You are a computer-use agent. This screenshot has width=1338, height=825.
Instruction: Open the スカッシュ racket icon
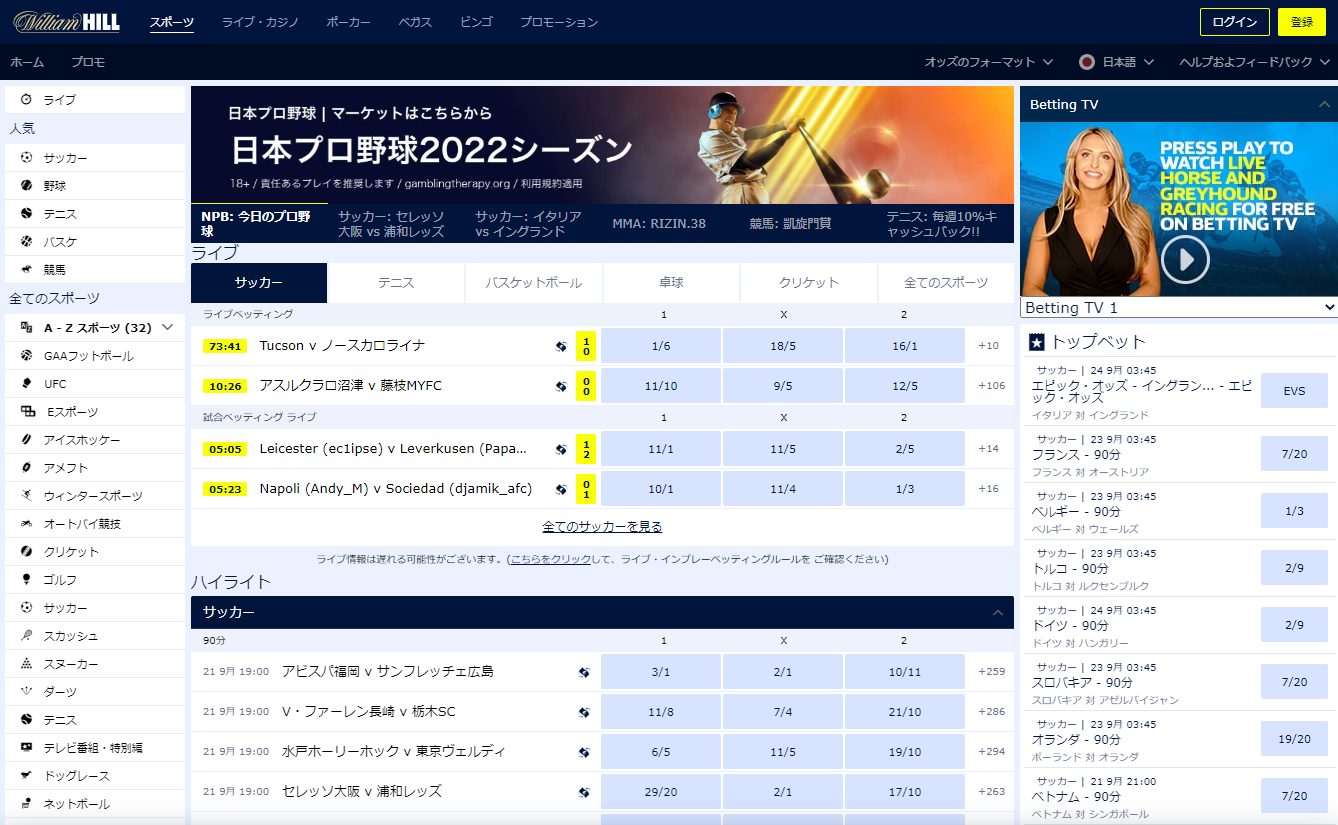26,636
